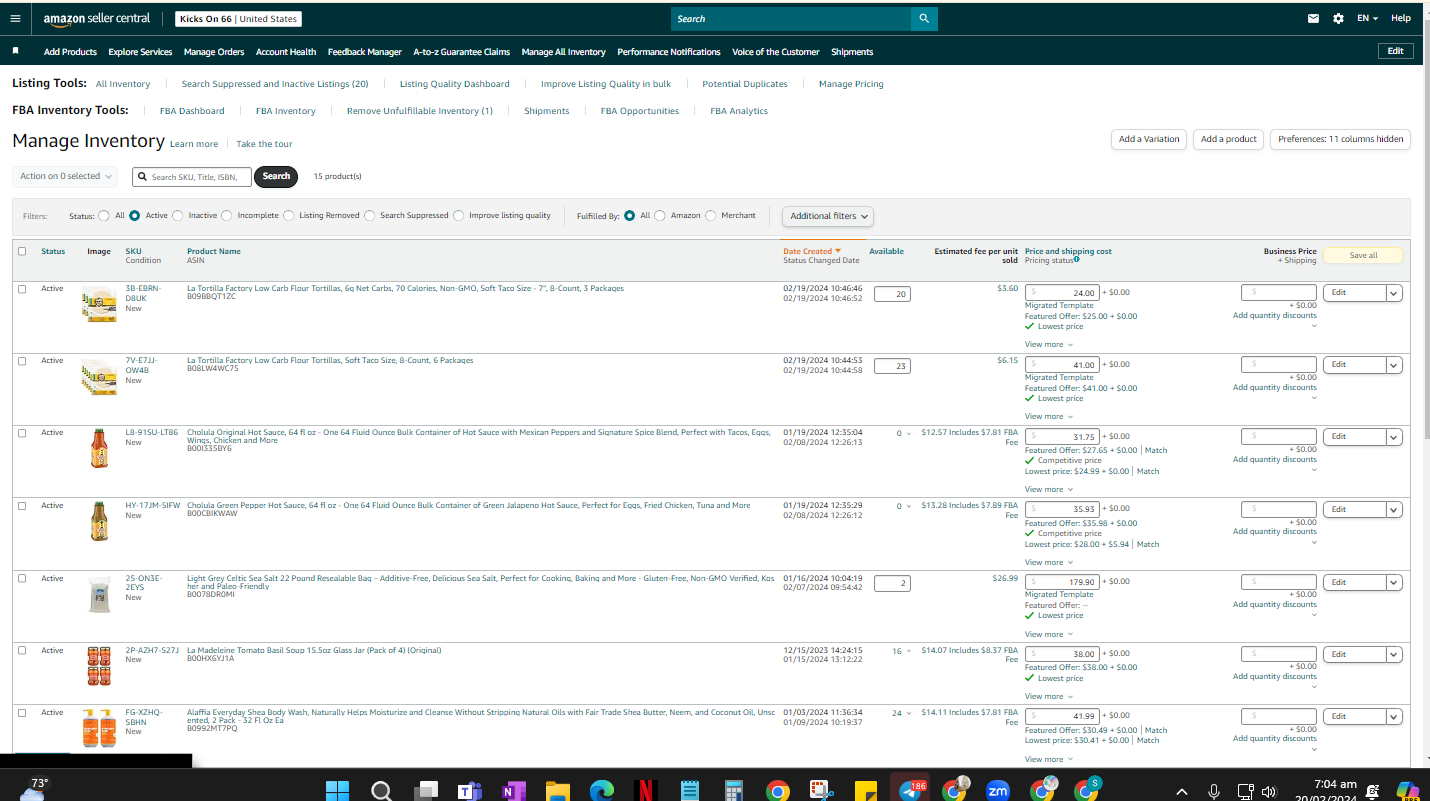Click the Add a product button

click(x=1228, y=139)
